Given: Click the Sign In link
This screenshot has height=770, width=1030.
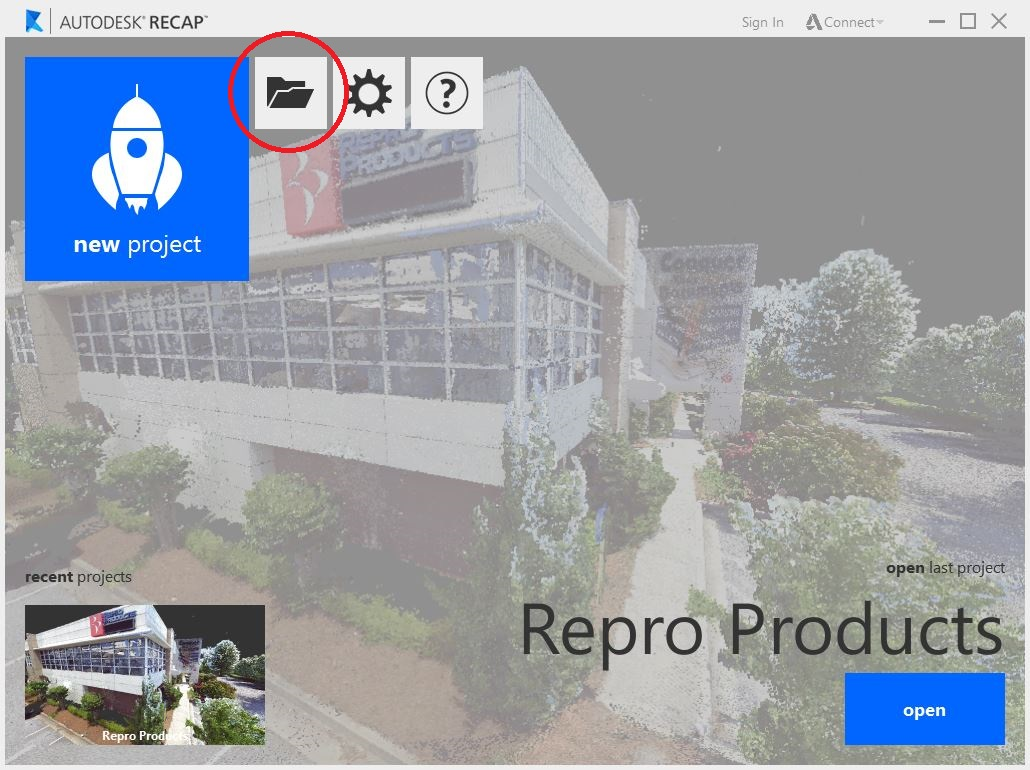Looking at the screenshot, I should tap(763, 22).
